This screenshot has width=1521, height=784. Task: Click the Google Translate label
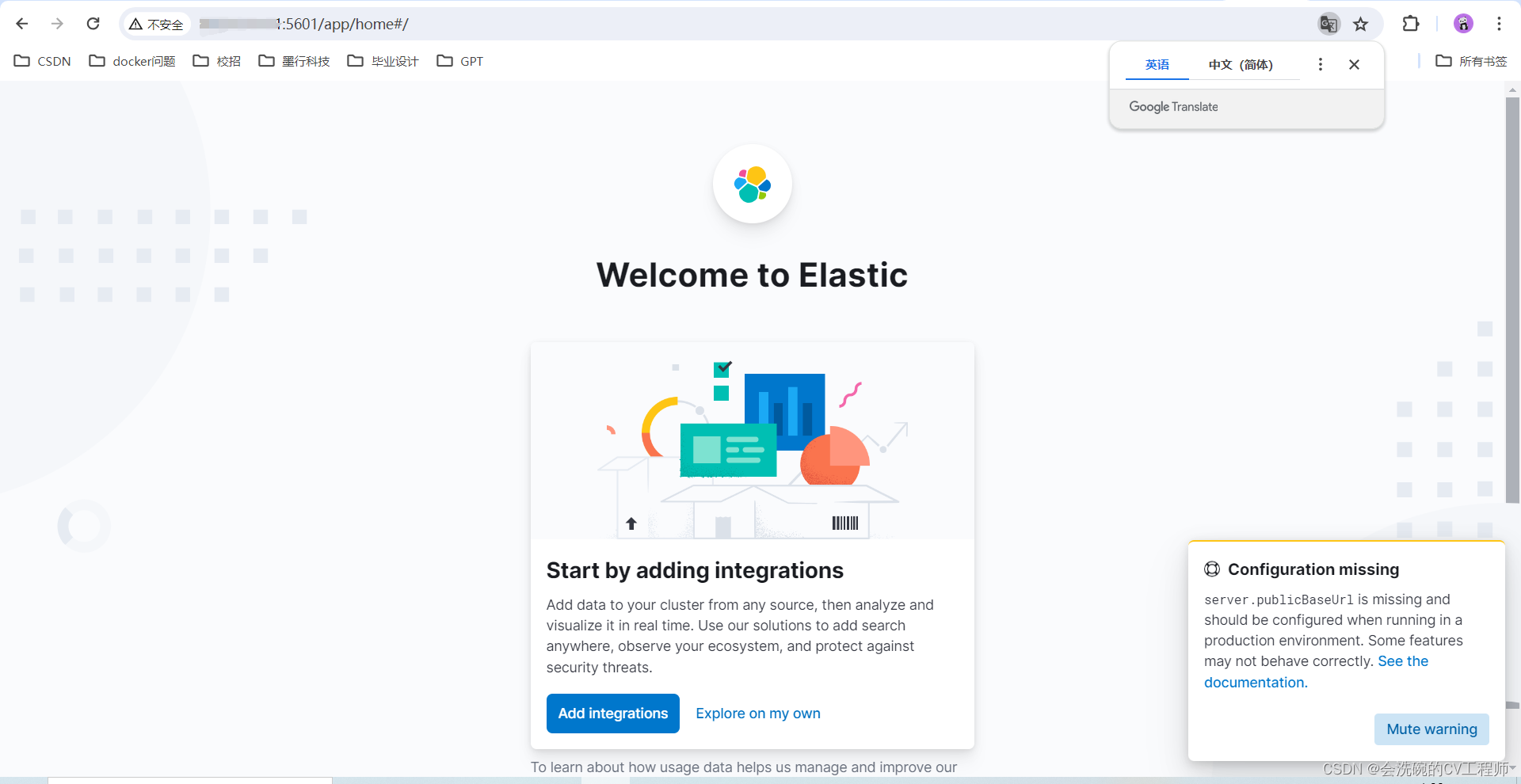point(1173,107)
